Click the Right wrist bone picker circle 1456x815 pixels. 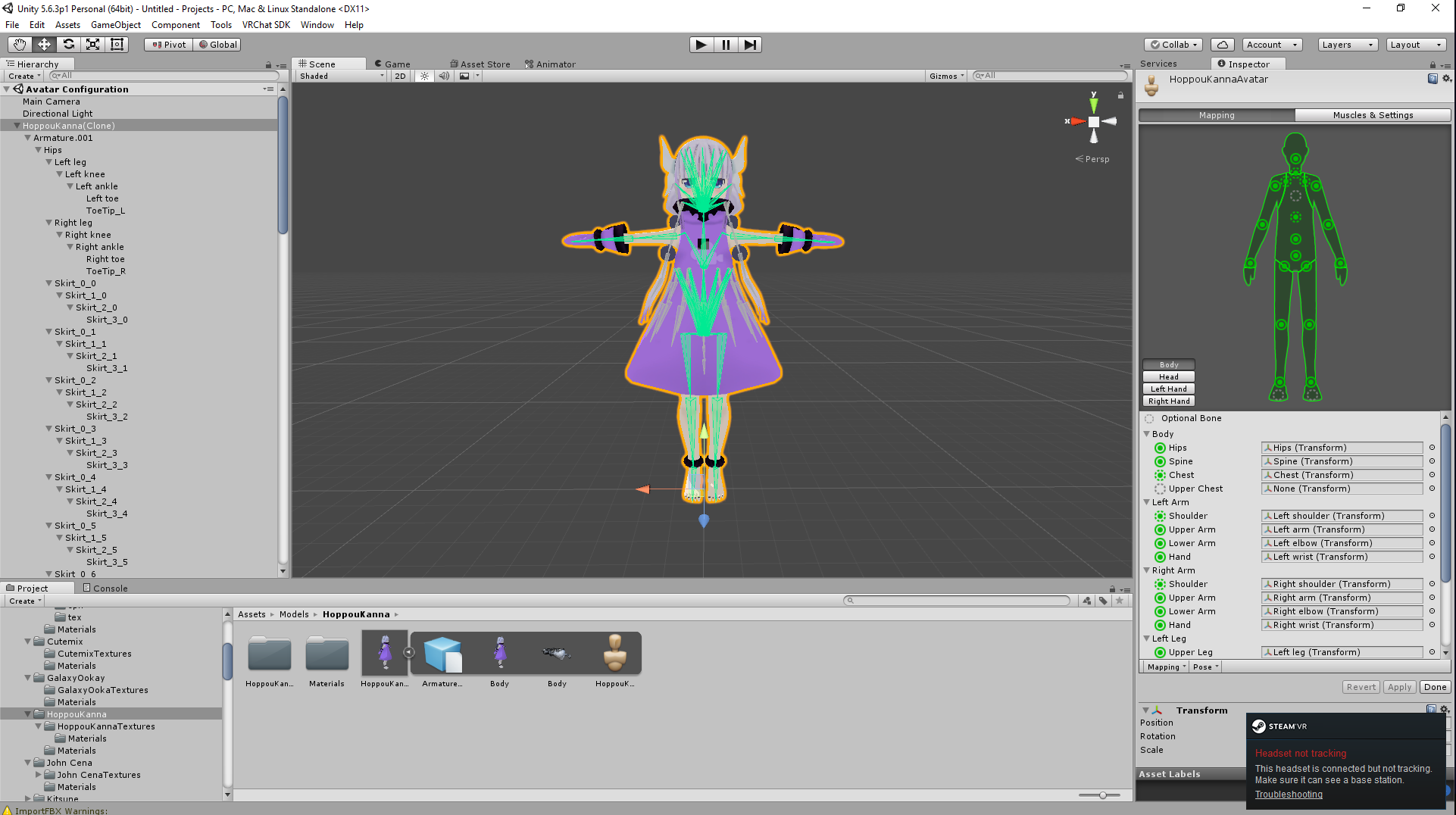(1432, 625)
